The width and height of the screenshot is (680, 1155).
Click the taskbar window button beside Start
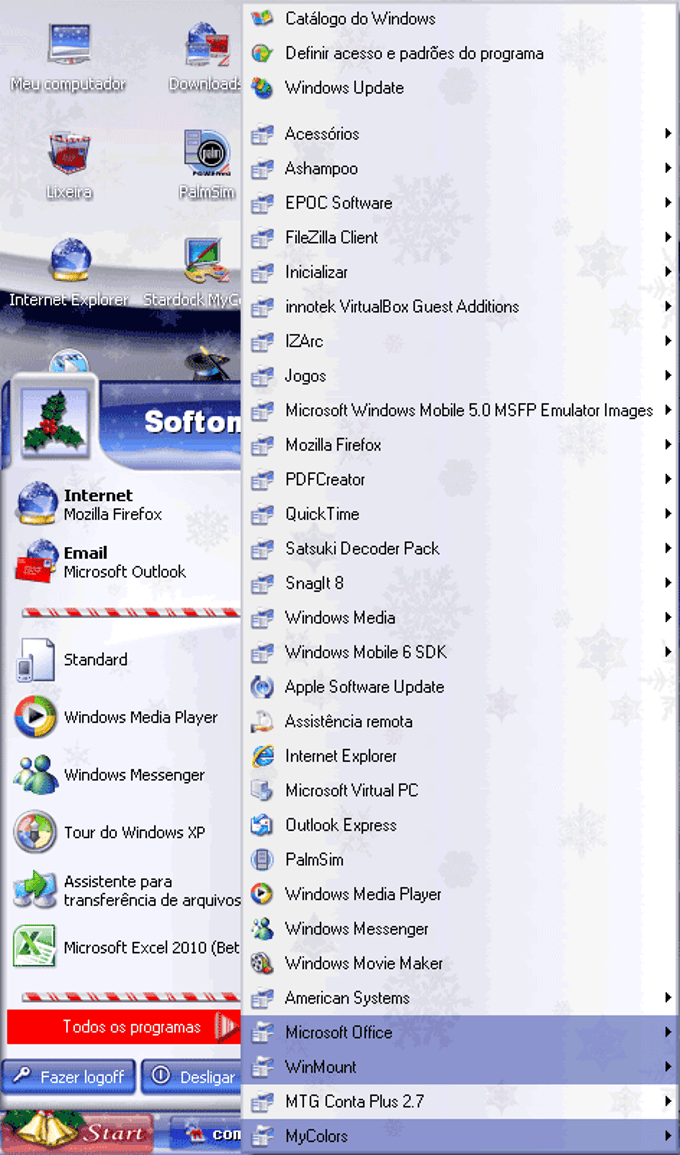(206, 1134)
